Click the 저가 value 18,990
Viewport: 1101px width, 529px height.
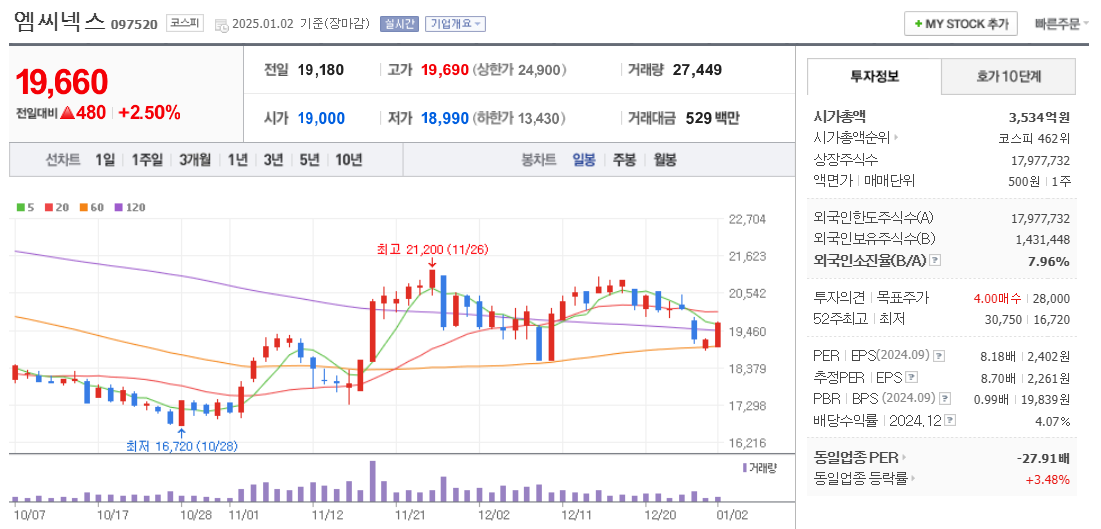point(444,118)
